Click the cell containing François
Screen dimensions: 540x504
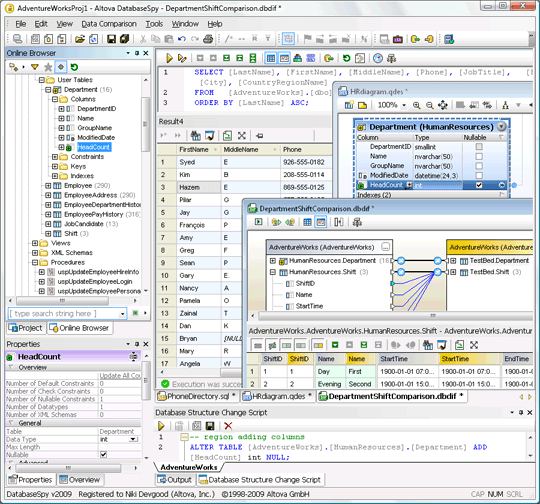199,225
